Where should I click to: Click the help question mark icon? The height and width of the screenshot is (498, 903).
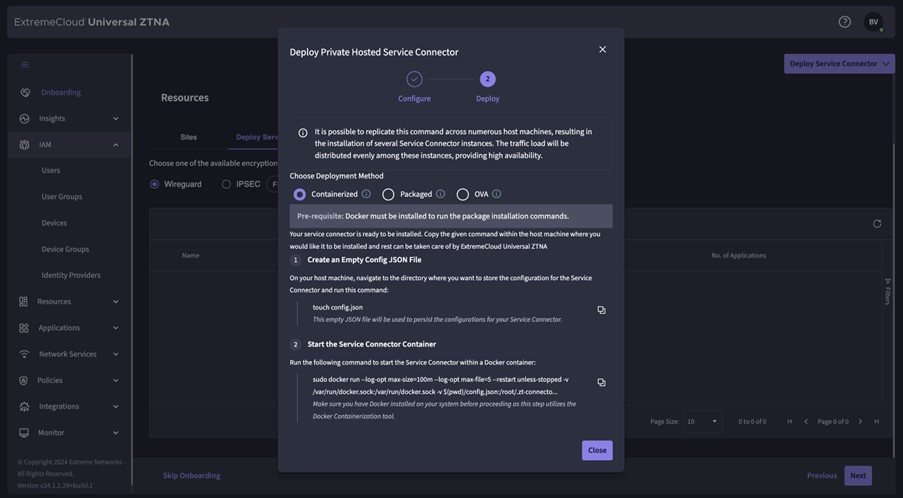pyautogui.click(x=844, y=22)
